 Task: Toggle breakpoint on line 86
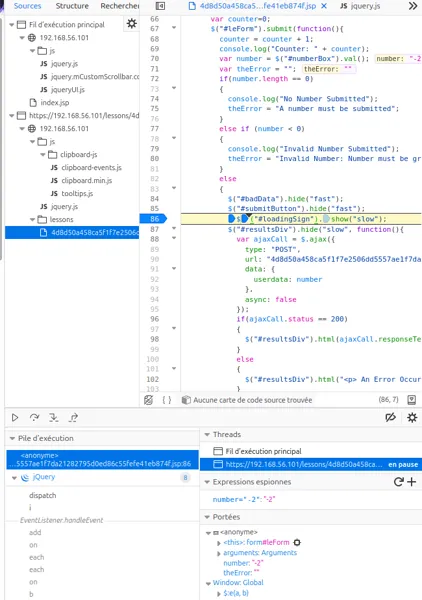pyautogui.click(x=154, y=219)
